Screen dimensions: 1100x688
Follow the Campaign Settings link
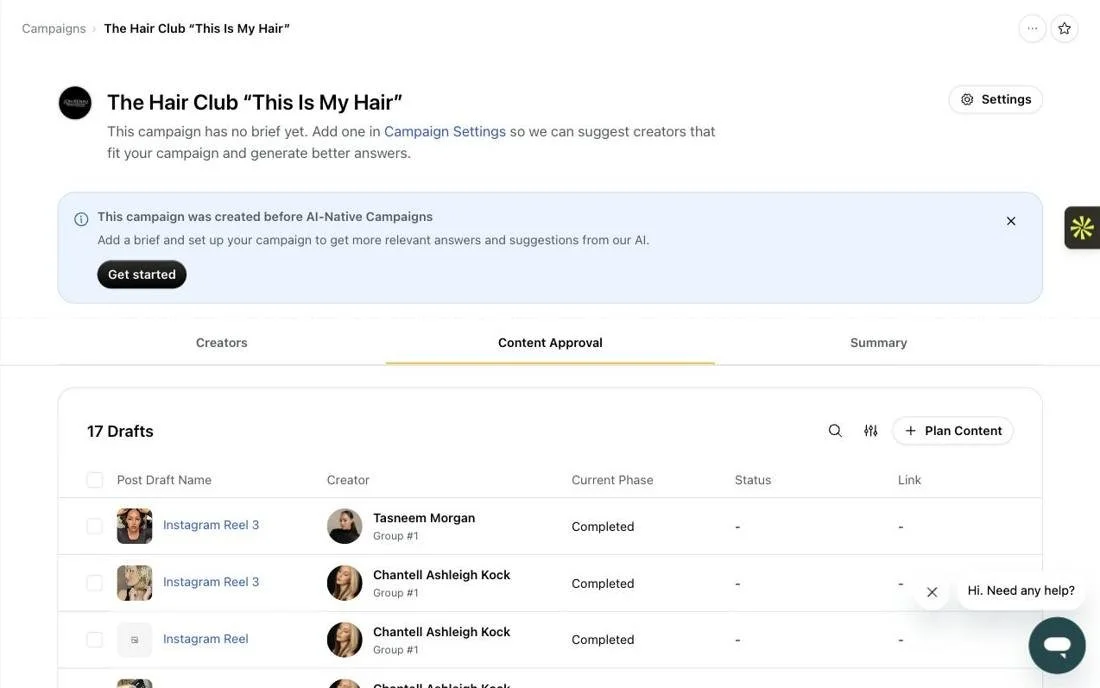click(x=445, y=132)
